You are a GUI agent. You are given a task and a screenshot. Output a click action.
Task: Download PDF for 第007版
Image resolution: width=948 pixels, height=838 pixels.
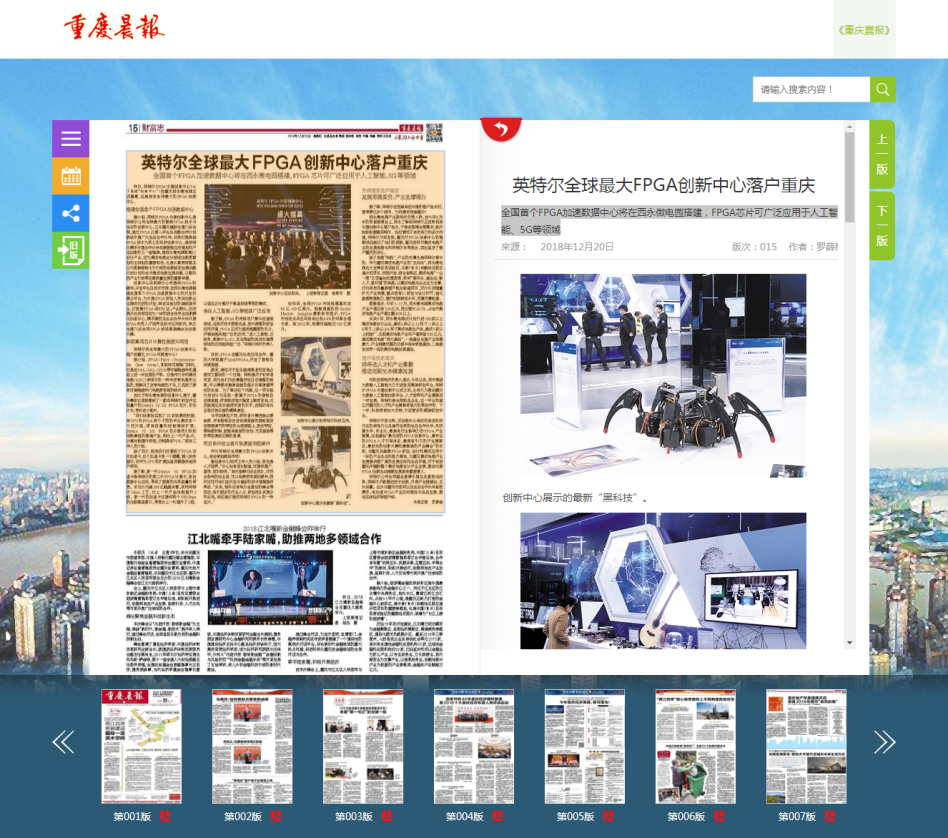[830, 816]
